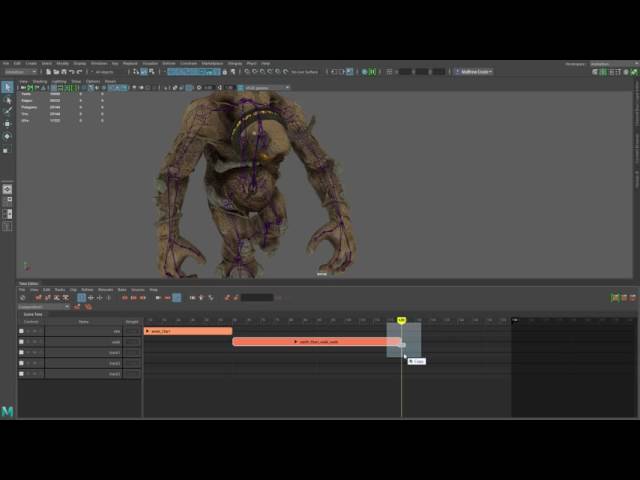The image size is (640, 480).
Task: Click the blue-highlighted snapping icon in Time Editor toolbar
Action: 177,298
